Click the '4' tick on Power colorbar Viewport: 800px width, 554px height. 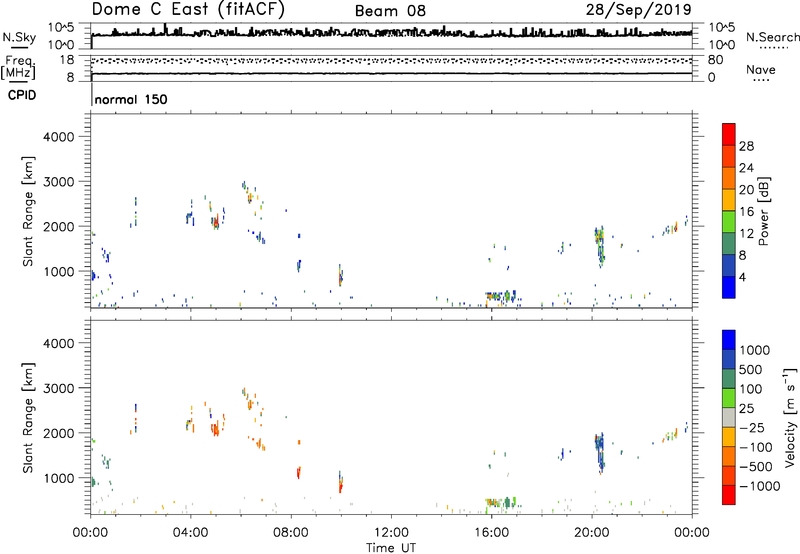(742, 277)
